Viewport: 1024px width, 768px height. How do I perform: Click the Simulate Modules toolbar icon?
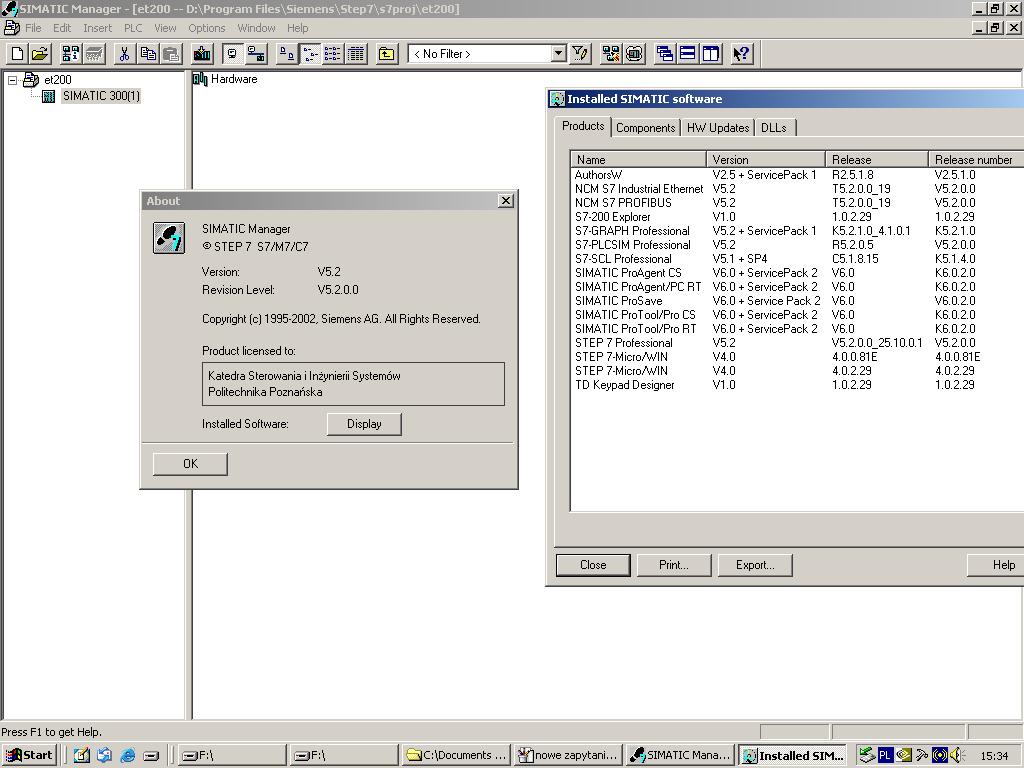(x=634, y=54)
